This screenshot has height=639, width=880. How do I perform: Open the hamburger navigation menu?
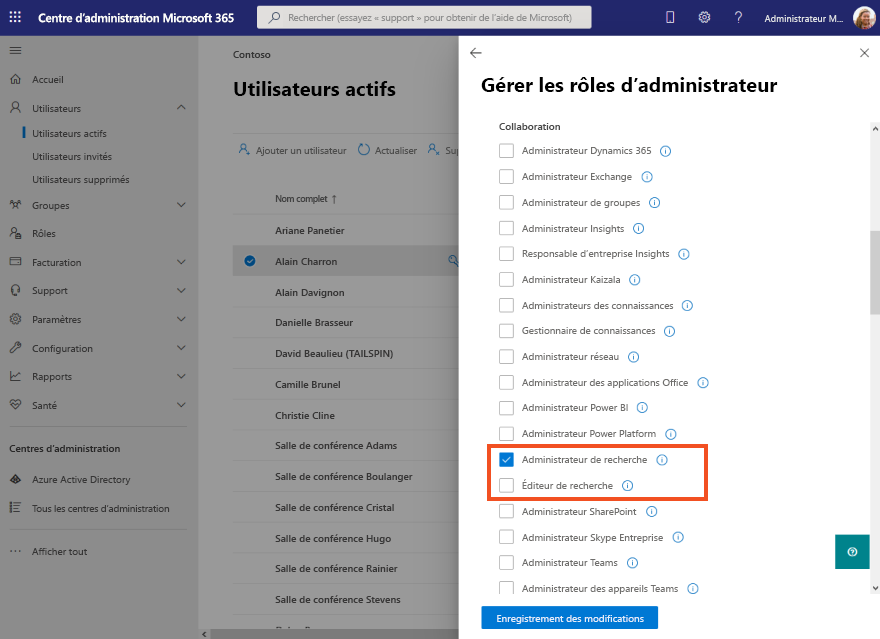click(14, 50)
